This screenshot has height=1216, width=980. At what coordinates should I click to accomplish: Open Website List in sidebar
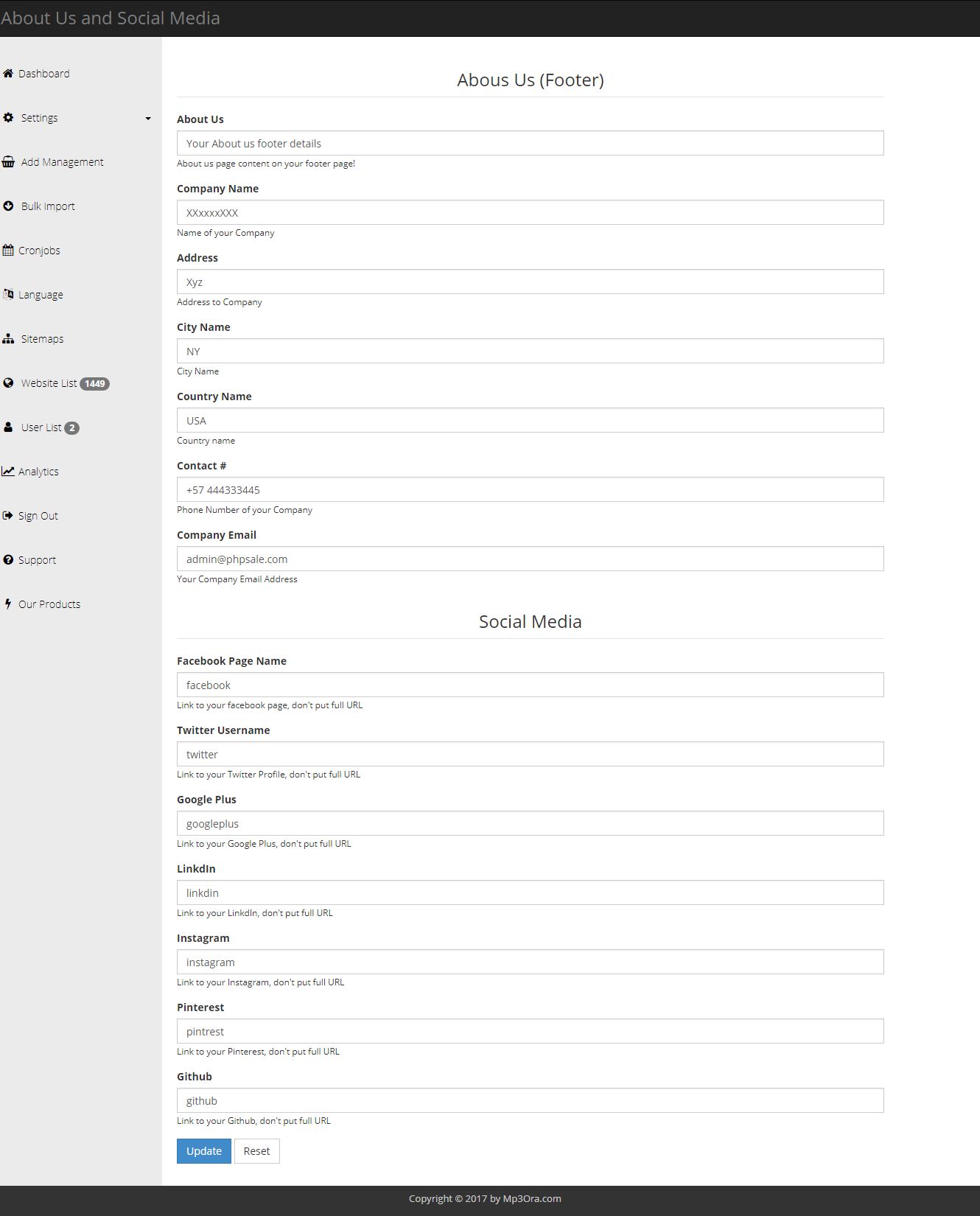pos(49,383)
